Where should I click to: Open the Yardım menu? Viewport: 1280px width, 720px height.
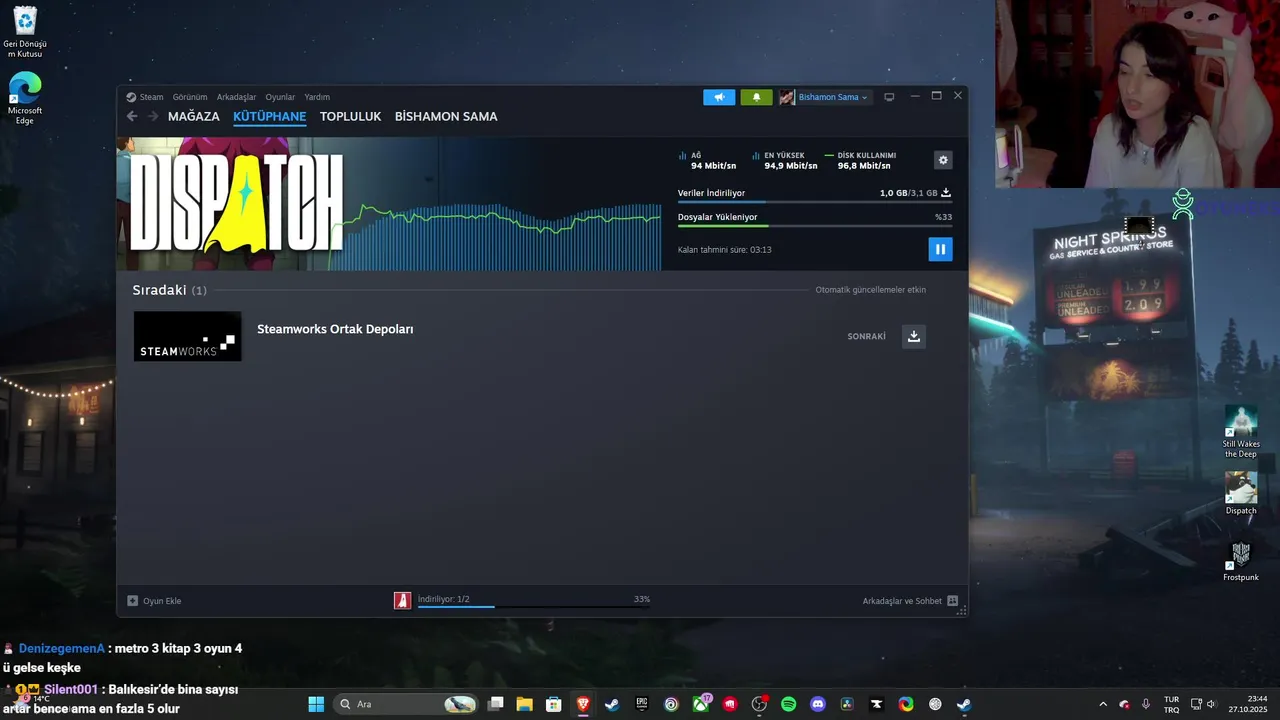click(x=317, y=97)
